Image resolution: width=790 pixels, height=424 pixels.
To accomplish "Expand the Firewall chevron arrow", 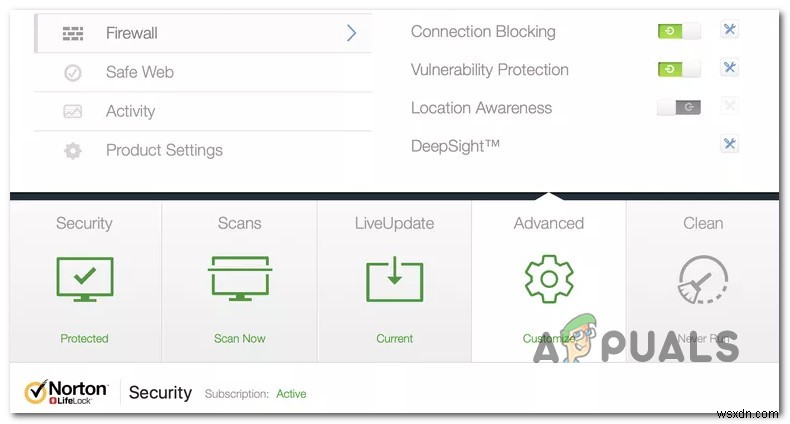I will [351, 33].
